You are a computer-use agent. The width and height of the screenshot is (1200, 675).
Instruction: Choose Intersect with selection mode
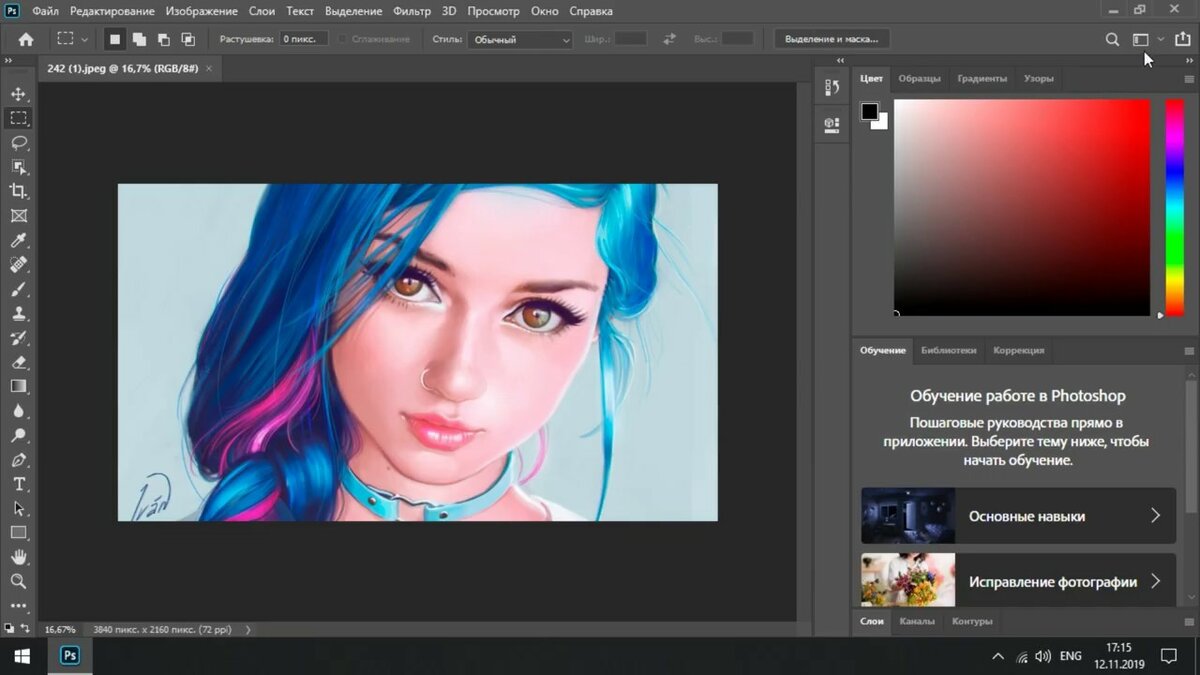187,39
